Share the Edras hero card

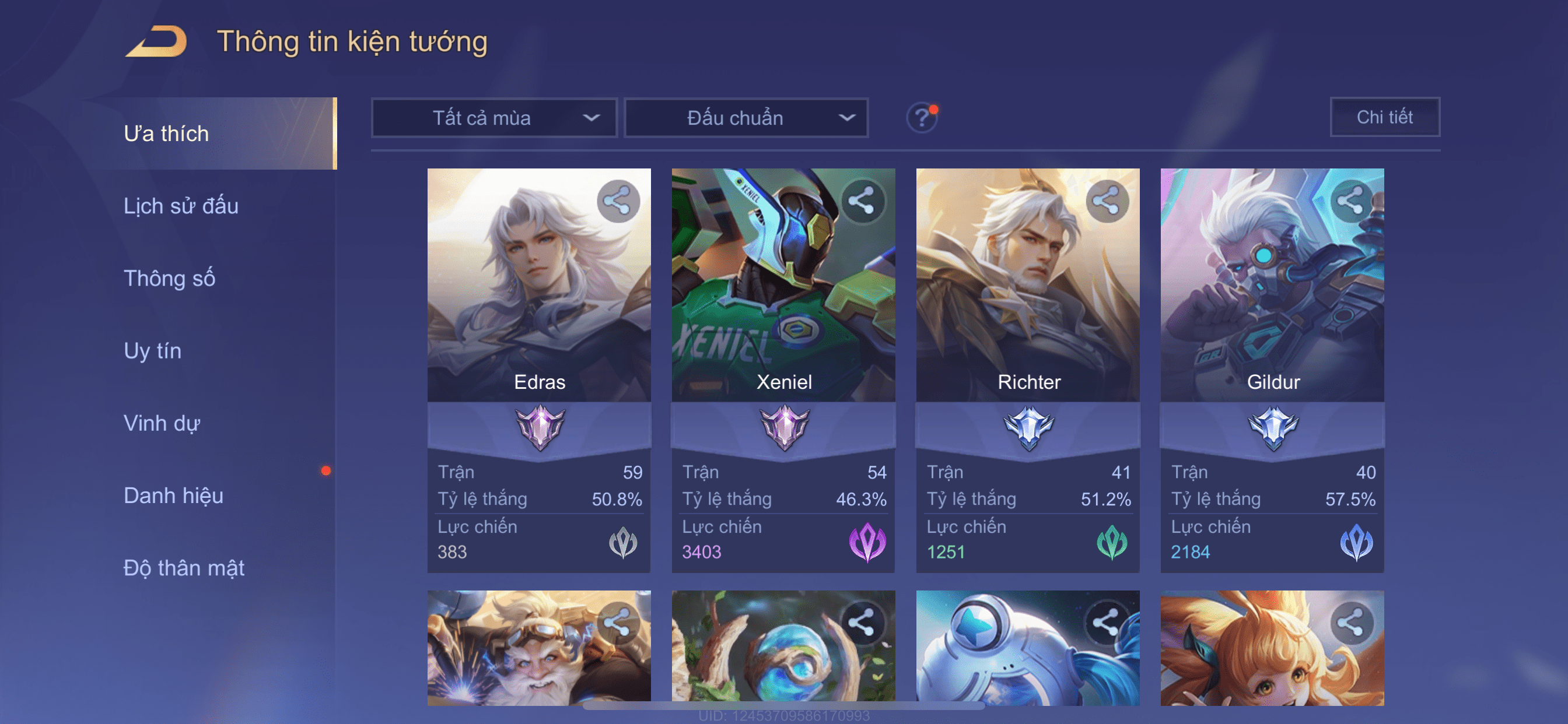click(617, 201)
